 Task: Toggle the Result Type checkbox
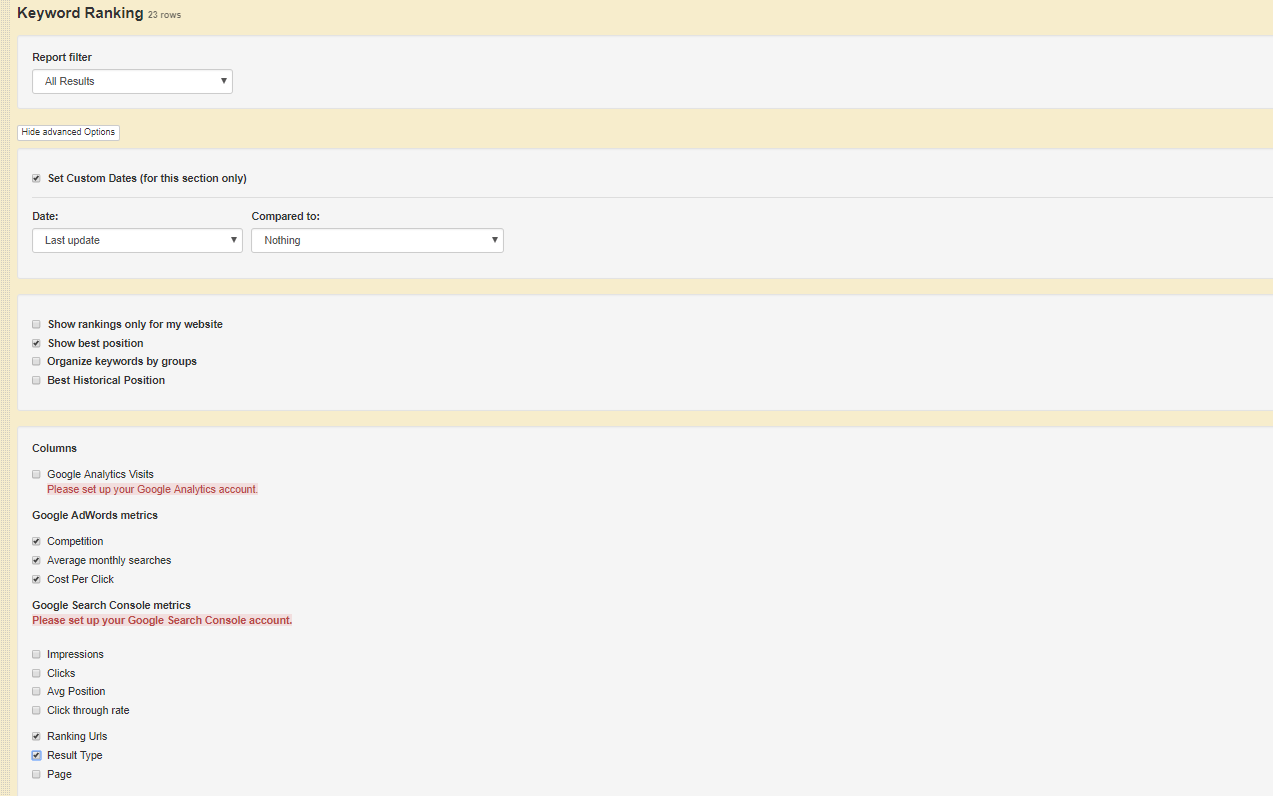(x=37, y=756)
